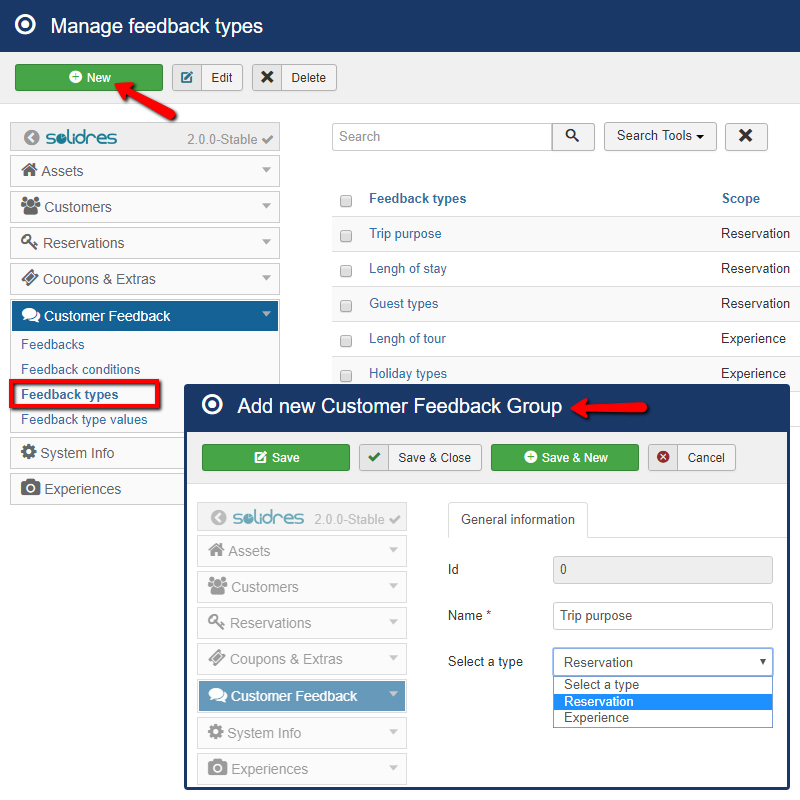Click the Assets home icon

(x=30, y=171)
